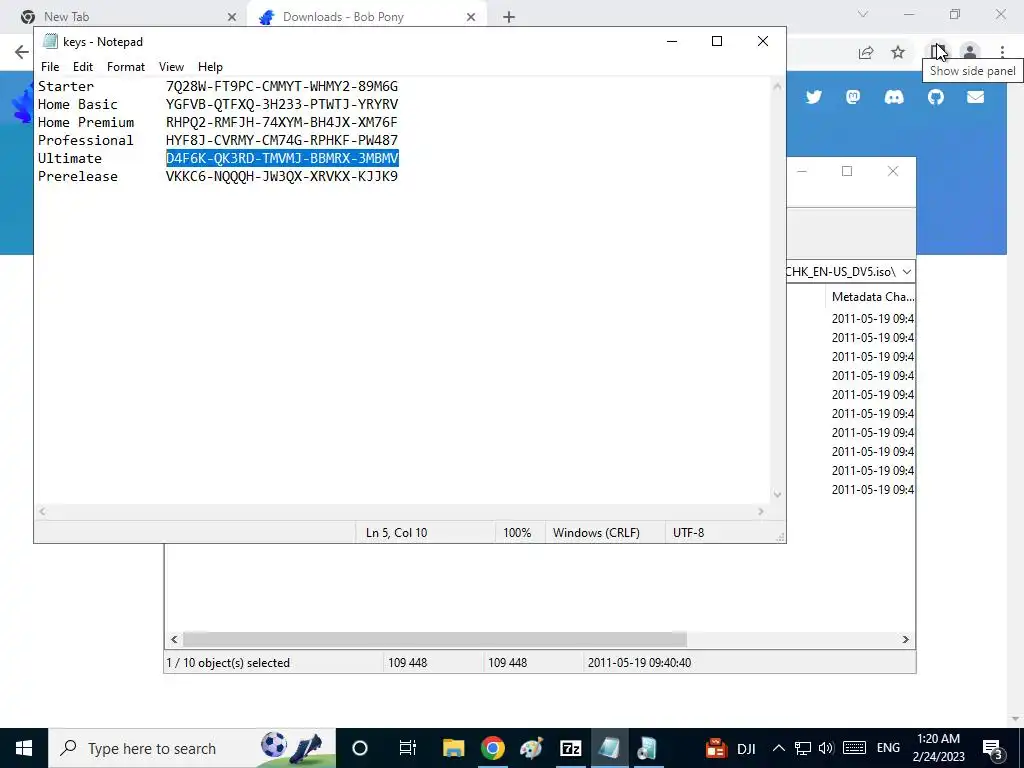
Task: Click Notepad's vertical scrollbar down arrow
Action: point(777,495)
